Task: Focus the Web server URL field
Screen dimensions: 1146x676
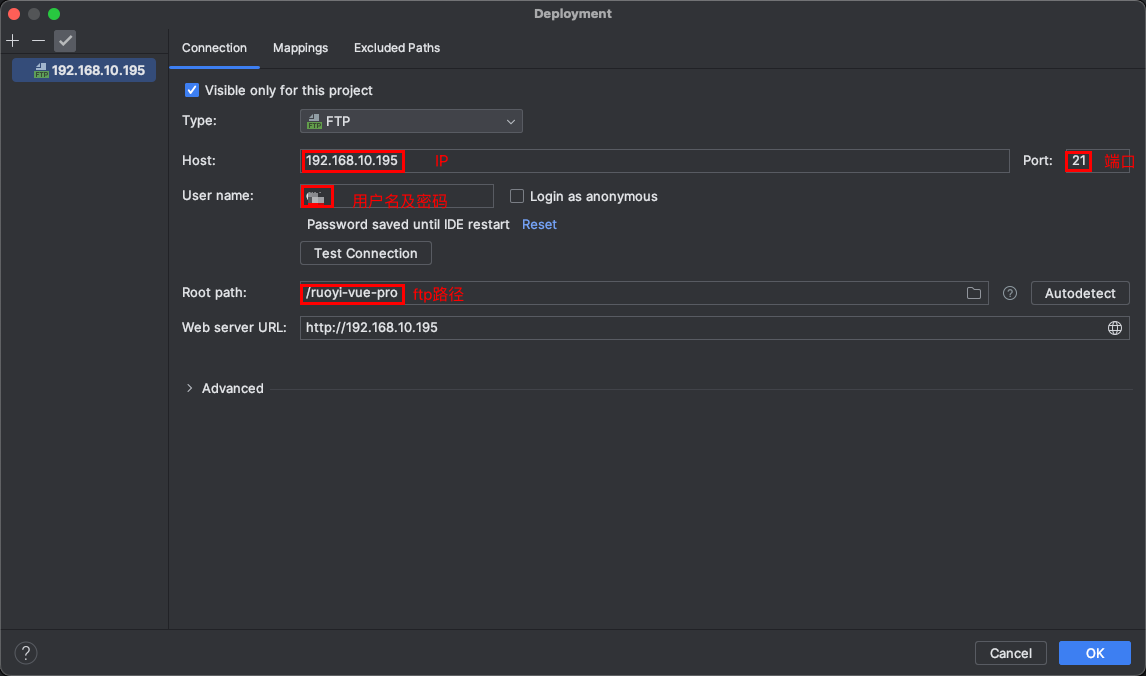Action: click(714, 328)
